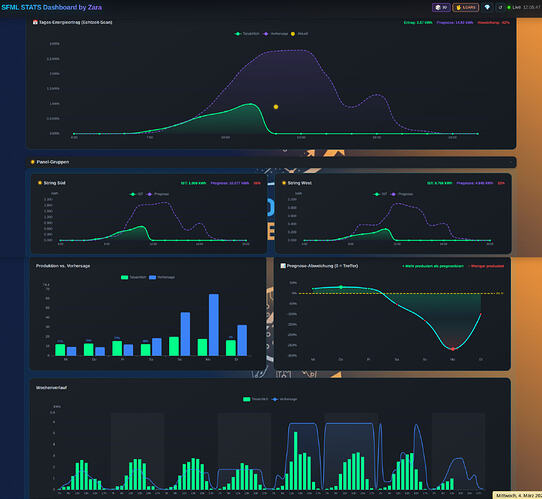This screenshot has width=542, height=499.
Task: Toggle Prognose series in String Süd legend
Action: 158,194
